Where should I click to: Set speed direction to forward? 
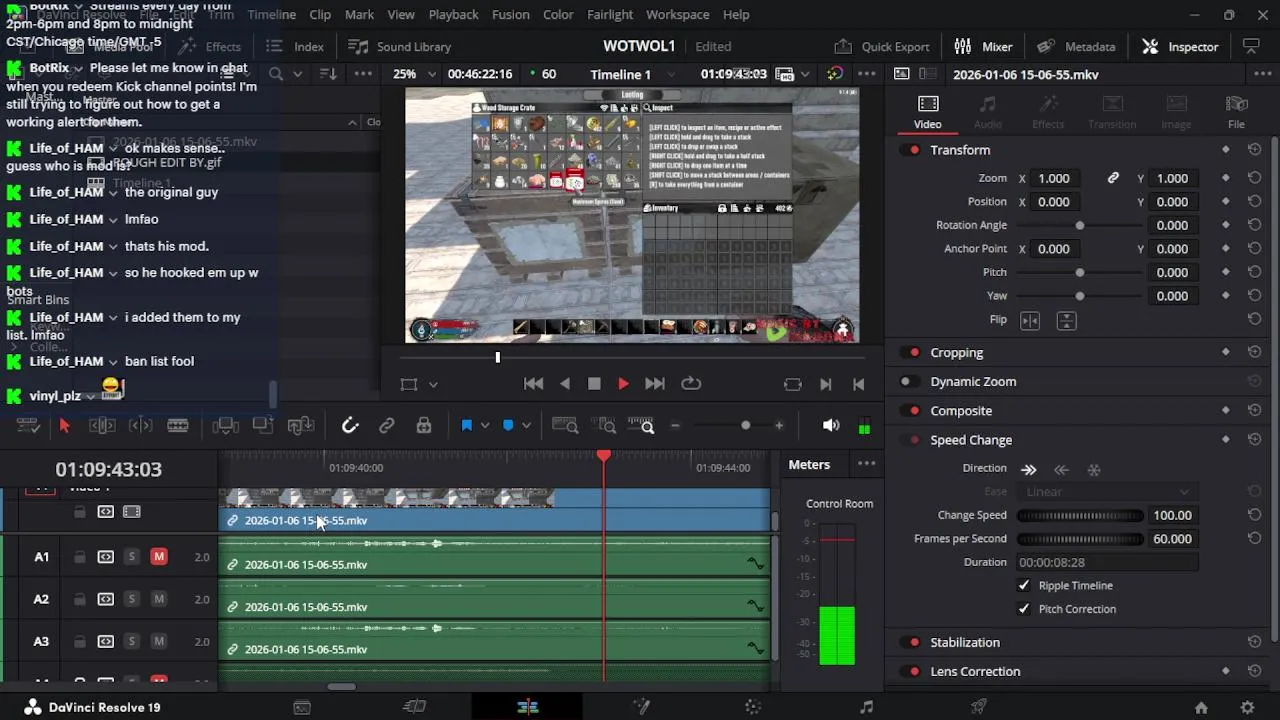pyautogui.click(x=1028, y=469)
